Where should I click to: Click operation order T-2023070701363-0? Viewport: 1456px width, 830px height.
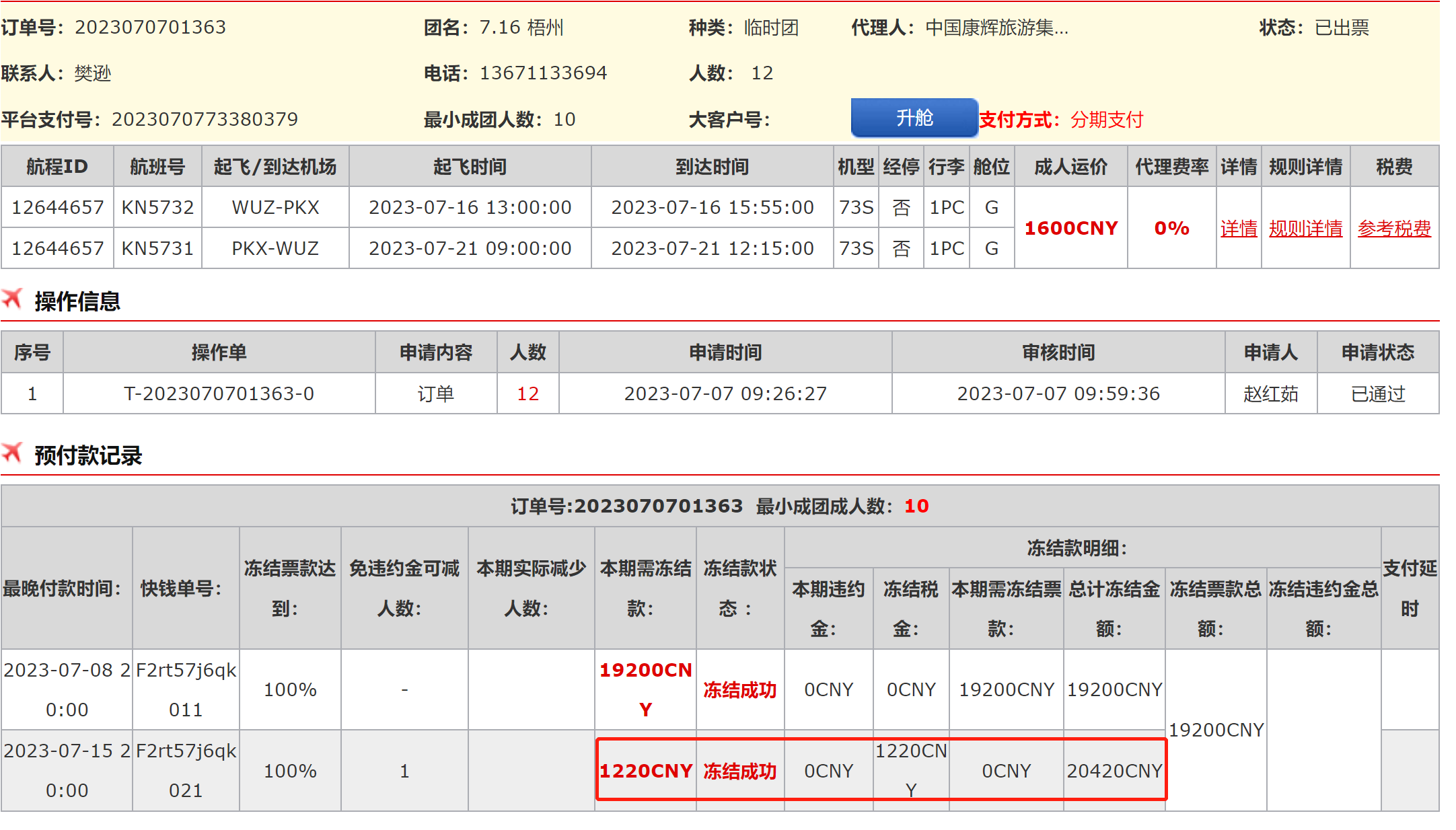pyautogui.click(x=219, y=393)
